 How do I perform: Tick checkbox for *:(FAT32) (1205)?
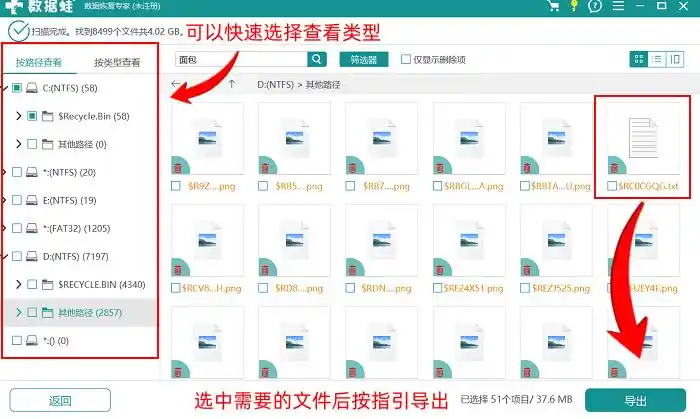point(17,228)
